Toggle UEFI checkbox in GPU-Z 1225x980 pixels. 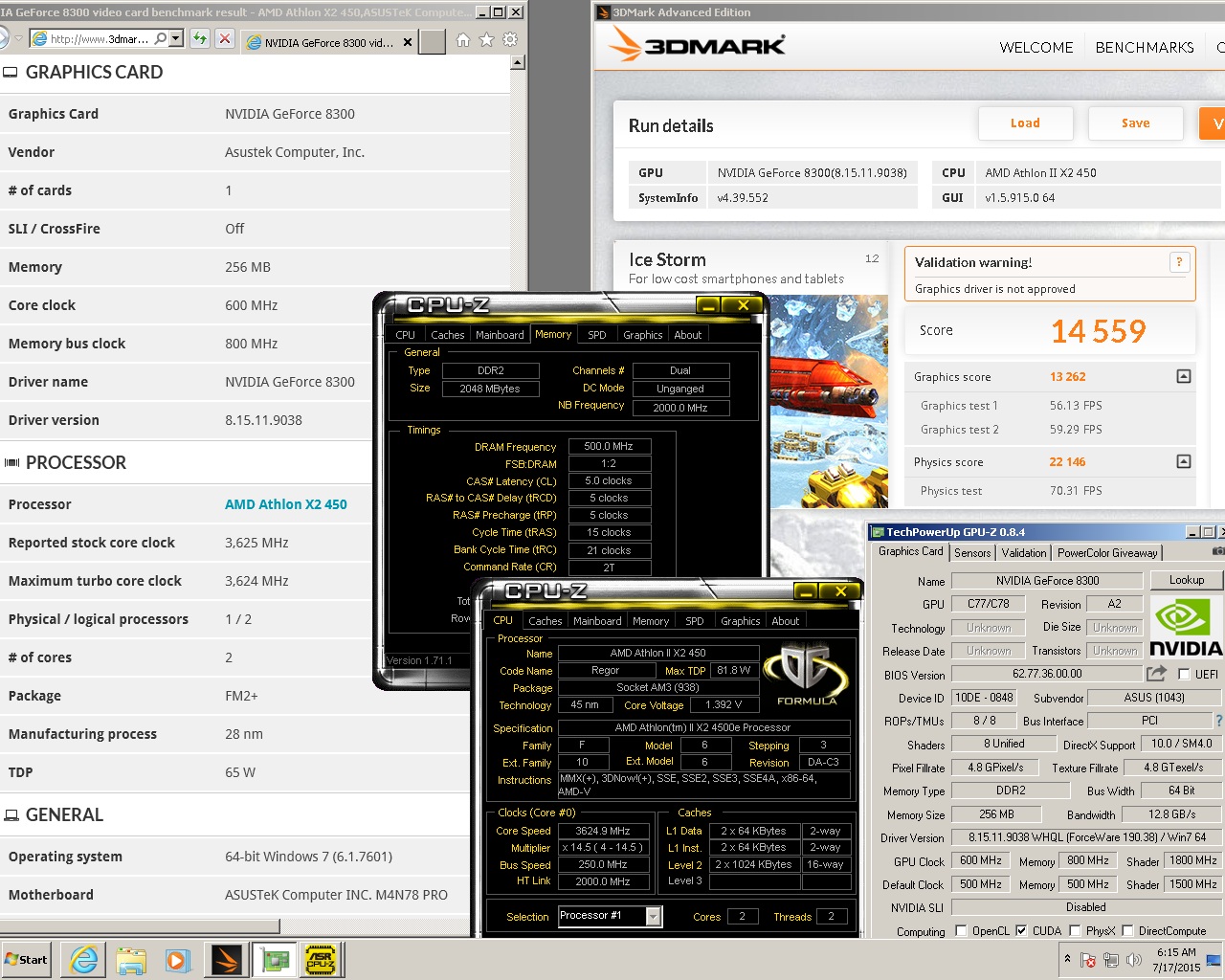(1184, 674)
